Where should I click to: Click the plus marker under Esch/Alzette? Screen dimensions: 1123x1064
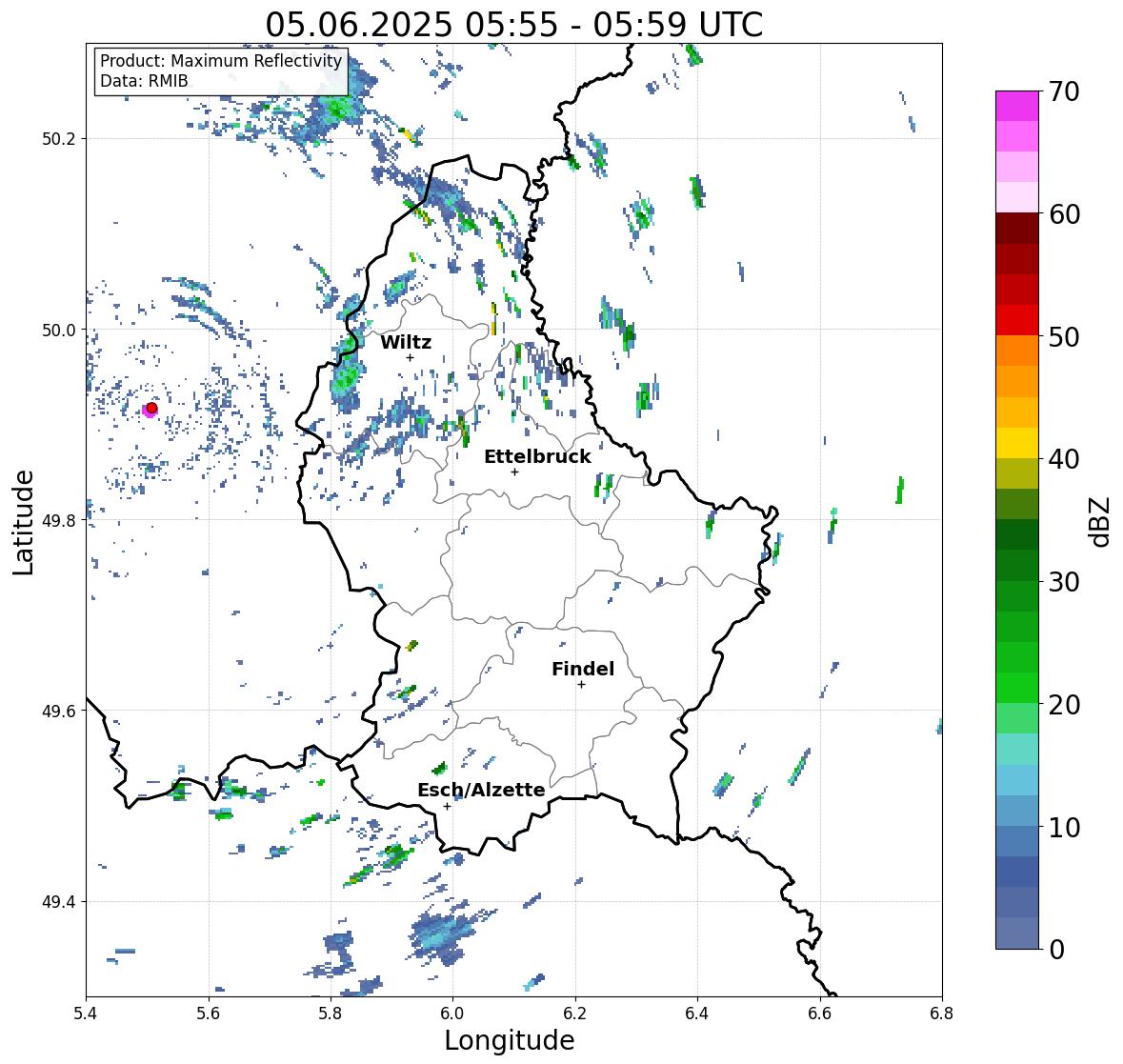click(447, 806)
